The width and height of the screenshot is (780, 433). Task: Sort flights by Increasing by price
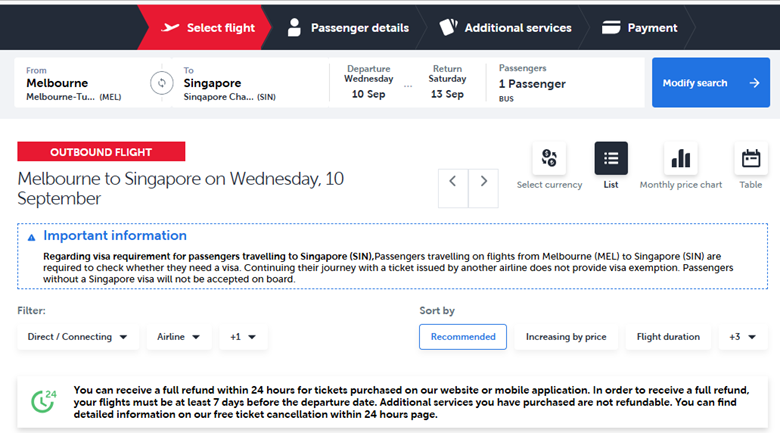click(x=566, y=337)
